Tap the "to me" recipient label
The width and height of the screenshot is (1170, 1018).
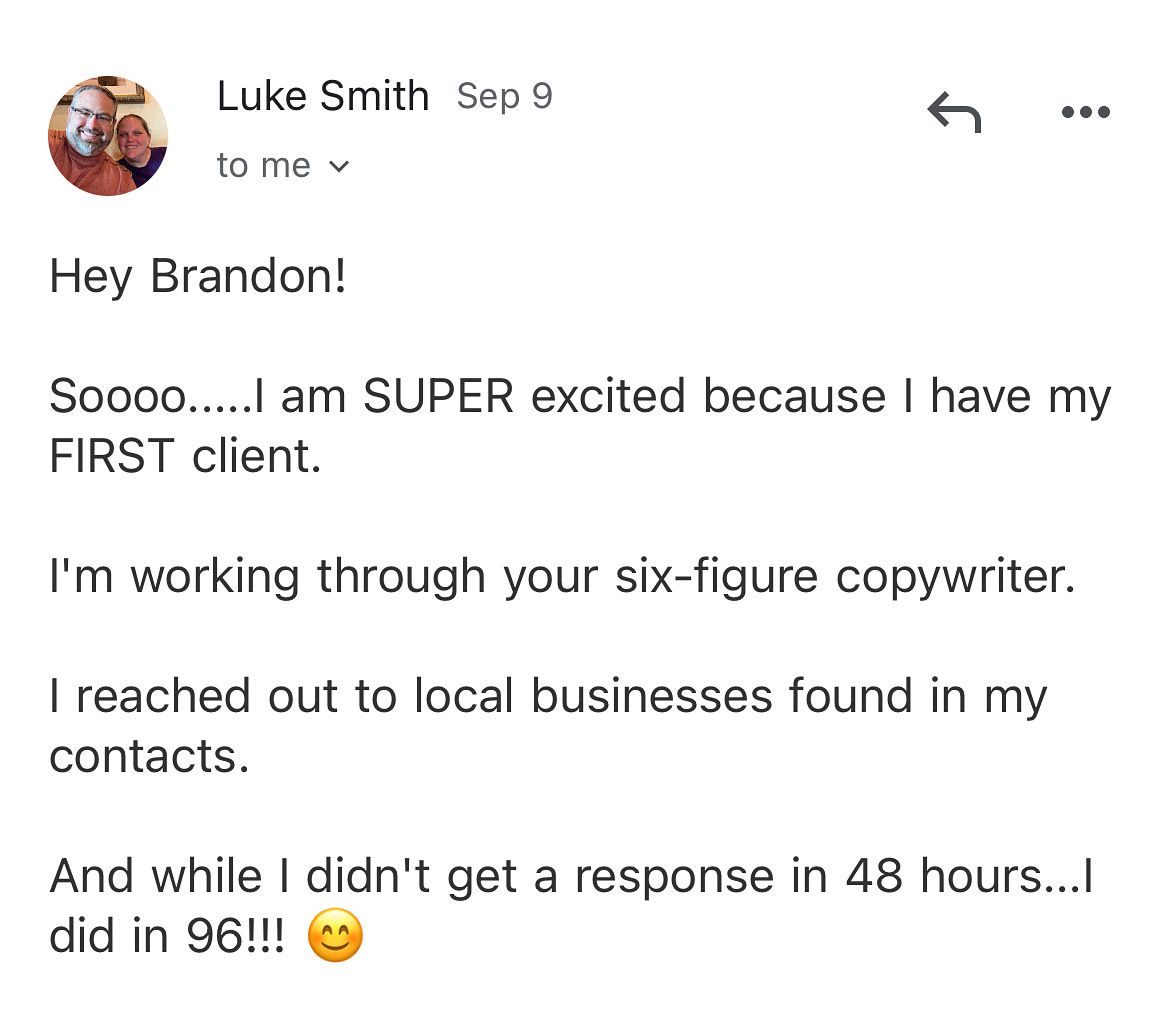click(263, 166)
